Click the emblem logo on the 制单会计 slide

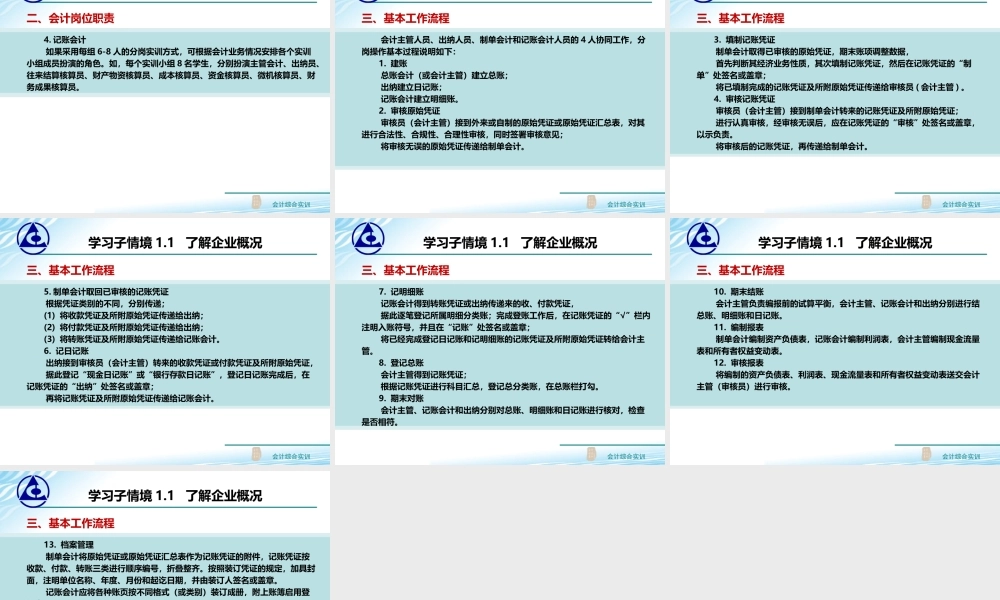(33, 240)
